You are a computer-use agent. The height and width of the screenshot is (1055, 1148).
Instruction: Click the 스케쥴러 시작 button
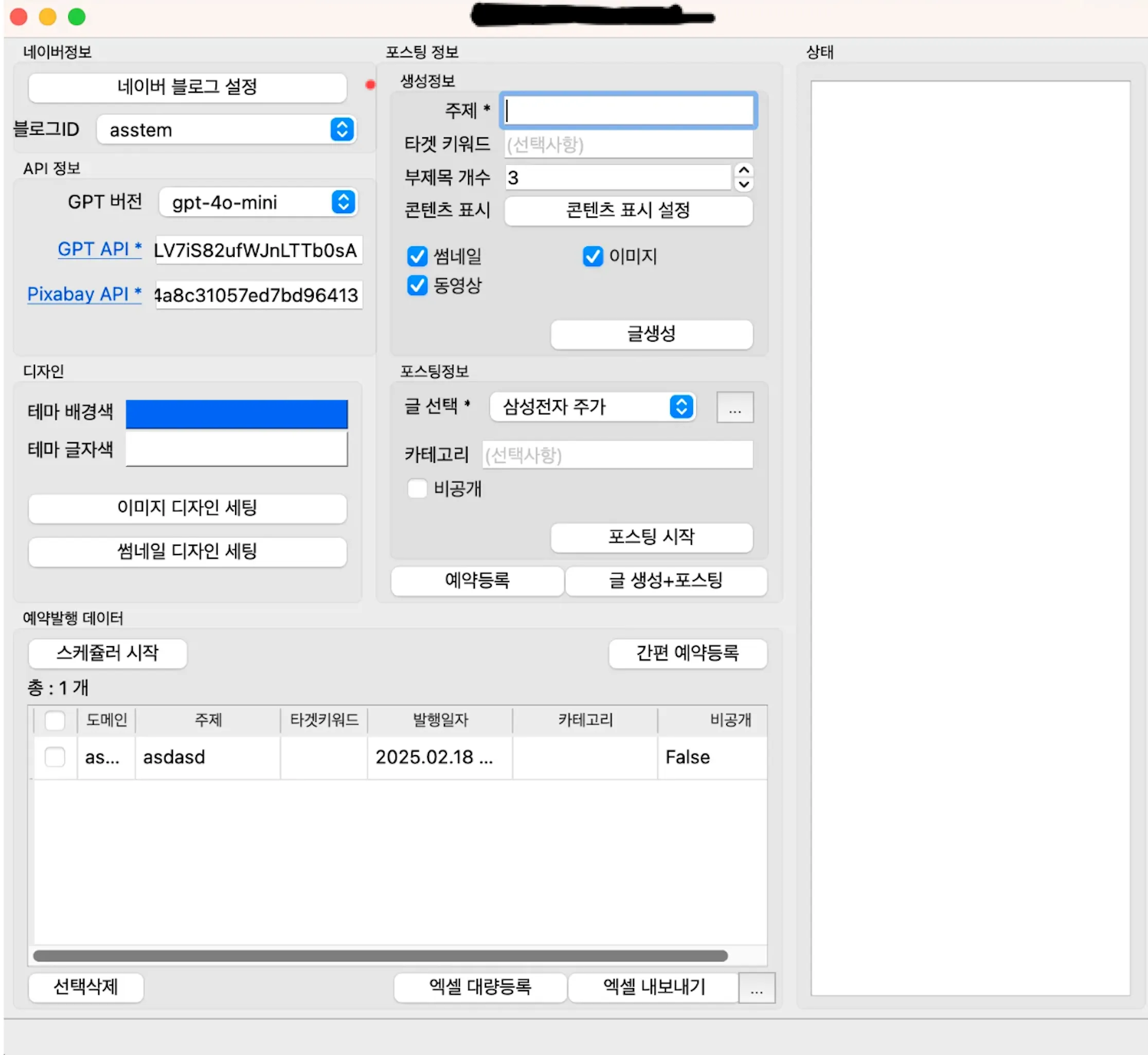tap(107, 653)
